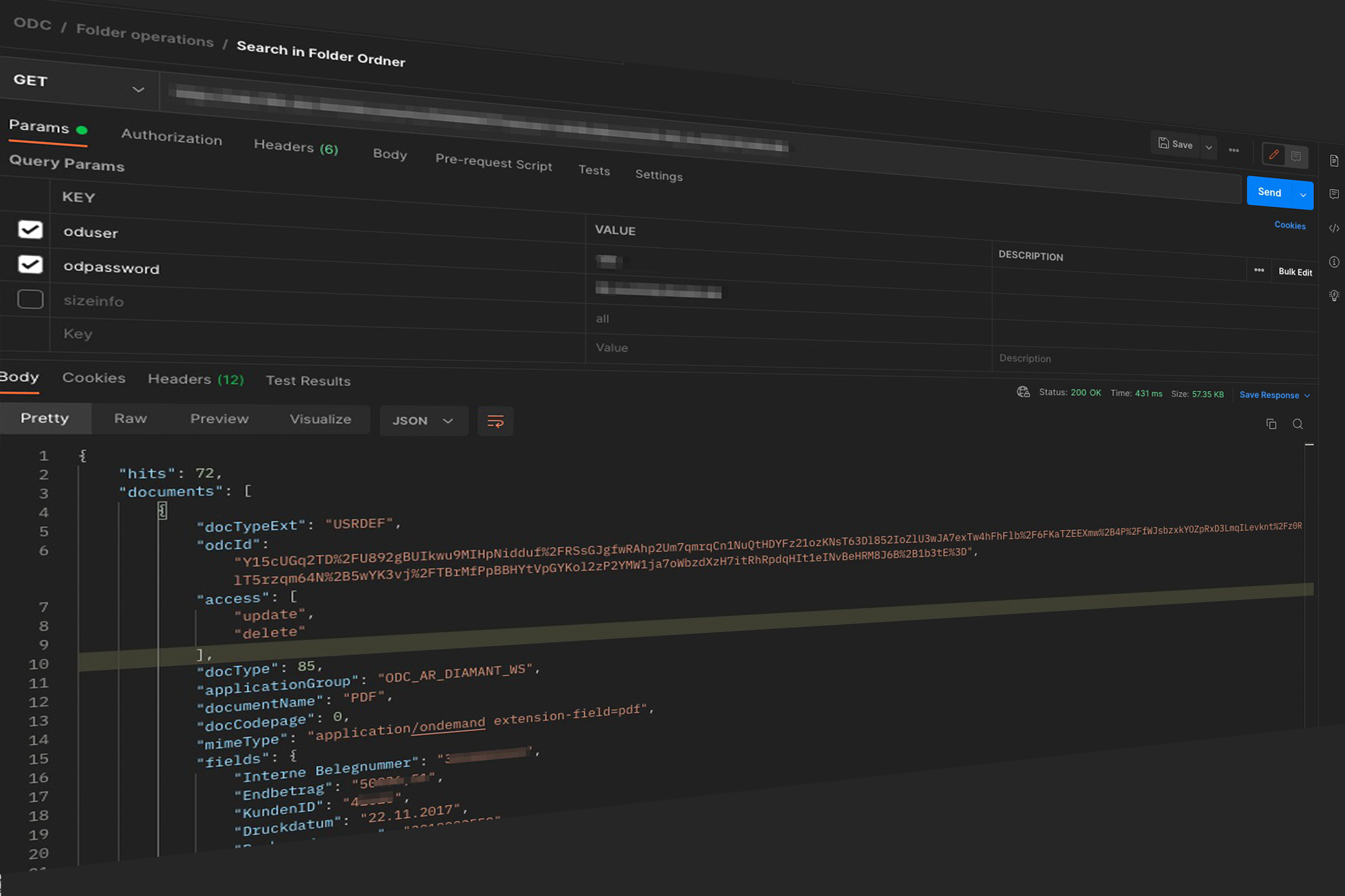The width and height of the screenshot is (1345, 896).
Task: Open the code snippet panel
Action: click(x=1335, y=228)
